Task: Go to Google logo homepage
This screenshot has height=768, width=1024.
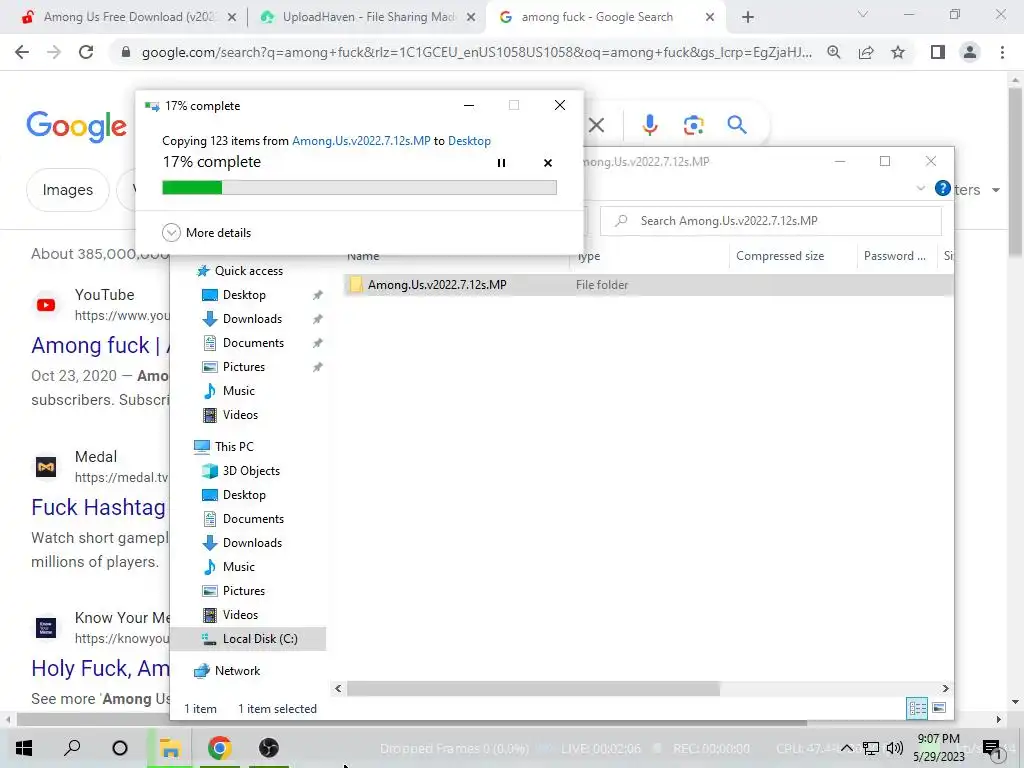Action: point(76,126)
